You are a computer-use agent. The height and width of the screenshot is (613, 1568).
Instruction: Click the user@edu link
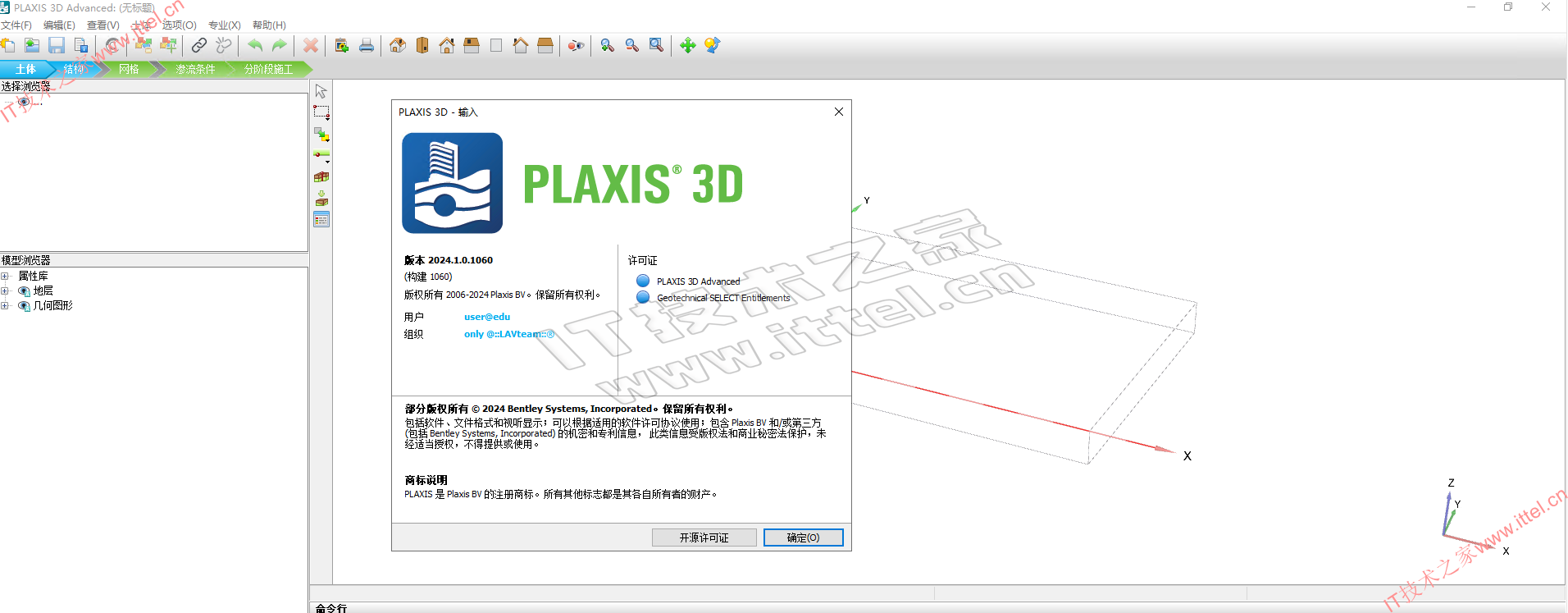tap(487, 317)
